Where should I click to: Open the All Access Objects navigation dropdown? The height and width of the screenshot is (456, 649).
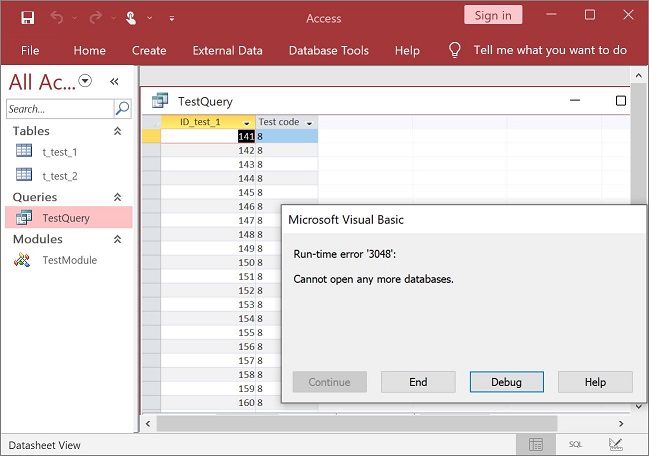(85, 80)
